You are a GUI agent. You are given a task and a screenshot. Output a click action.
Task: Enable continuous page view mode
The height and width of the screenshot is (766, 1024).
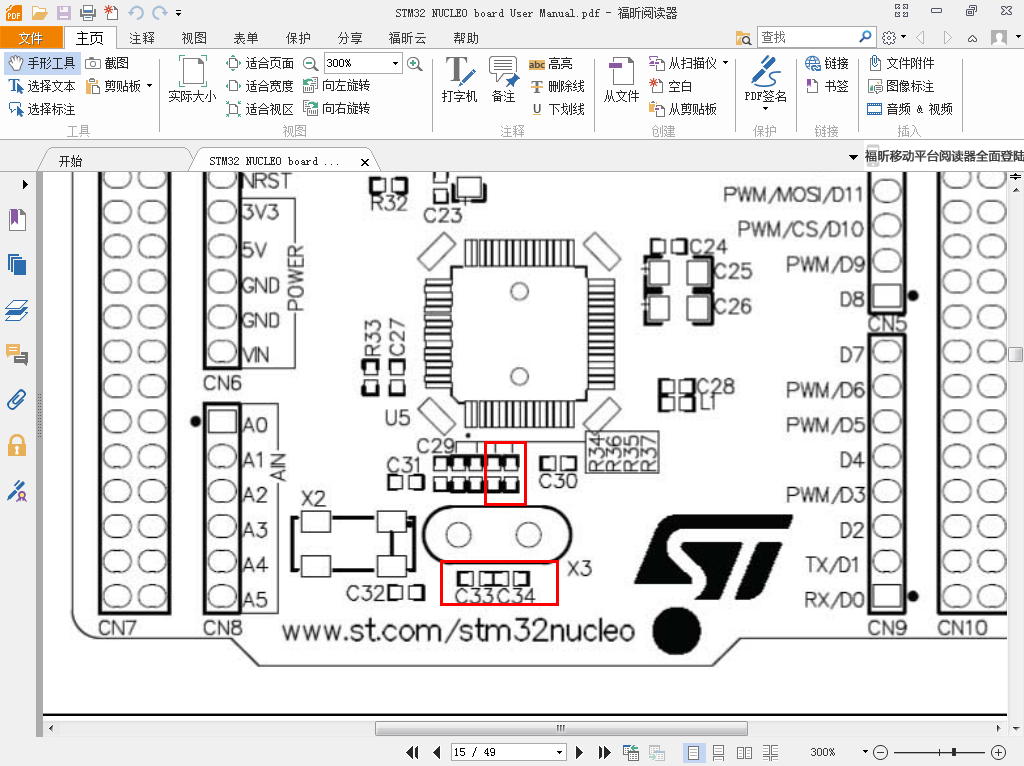point(718,752)
